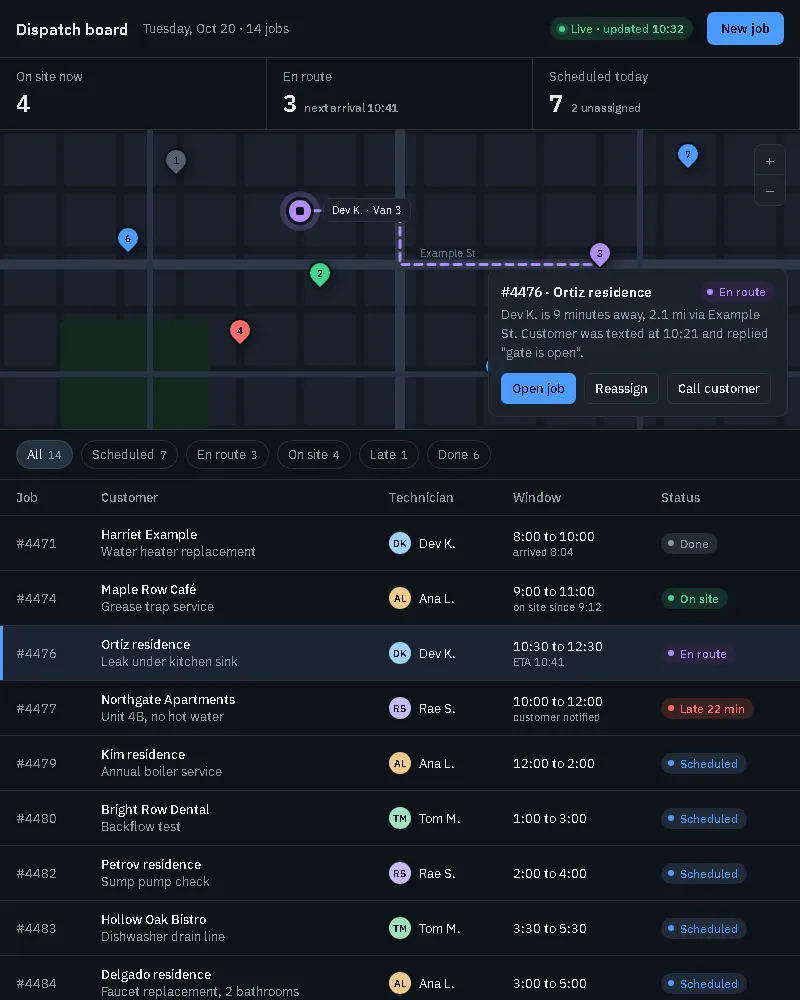Click DK avatar in Ortiz residence row
This screenshot has width=800, height=1000.
coord(400,653)
